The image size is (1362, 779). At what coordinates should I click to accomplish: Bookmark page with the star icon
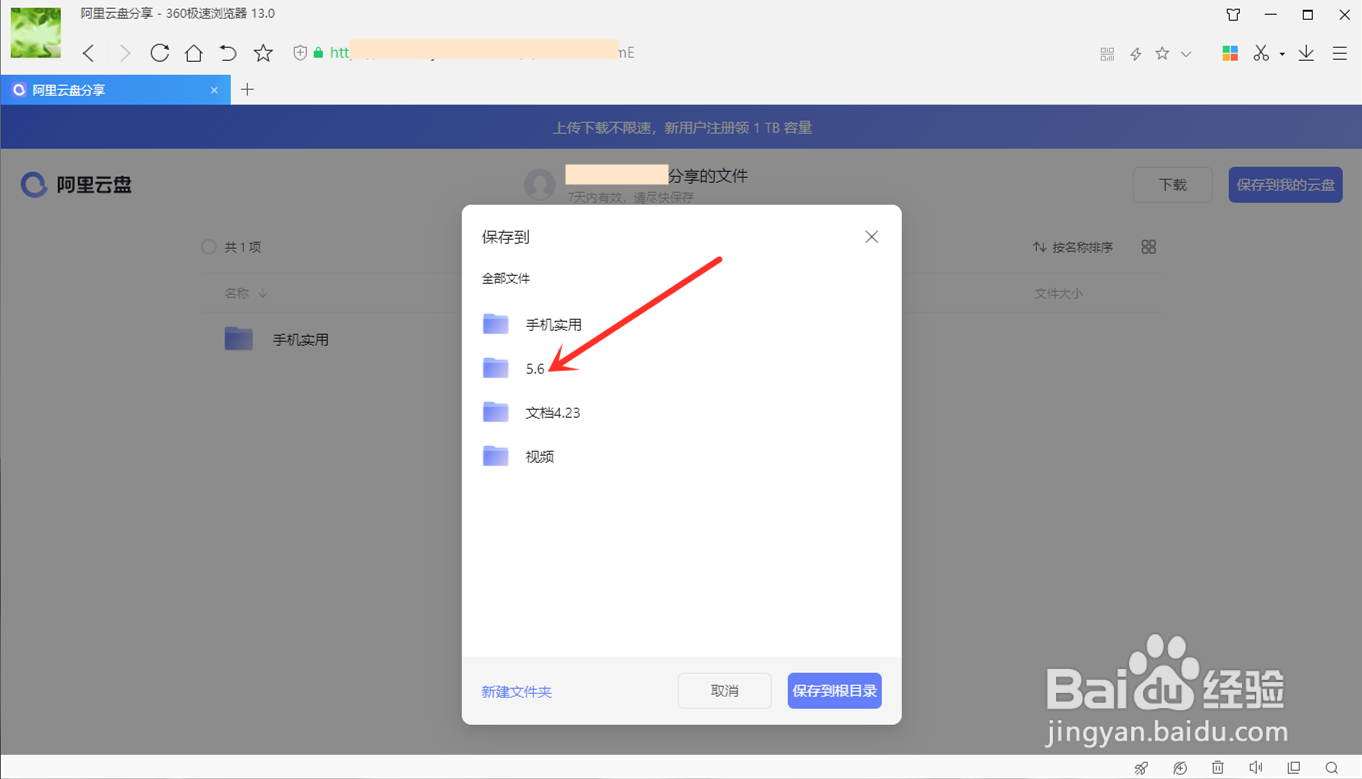click(263, 53)
